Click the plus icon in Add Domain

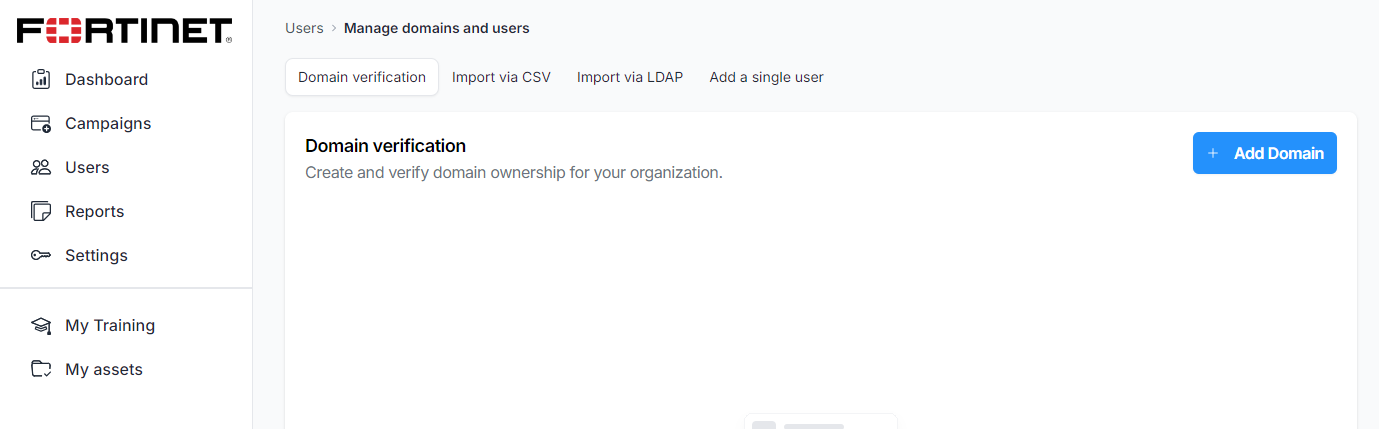[x=1213, y=153]
